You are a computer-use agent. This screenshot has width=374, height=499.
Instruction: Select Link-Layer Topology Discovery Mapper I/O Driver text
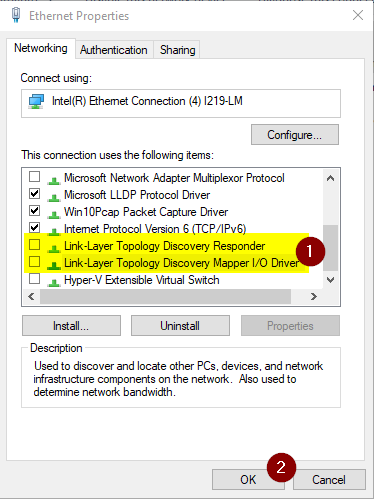pyautogui.click(x=181, y=263)
